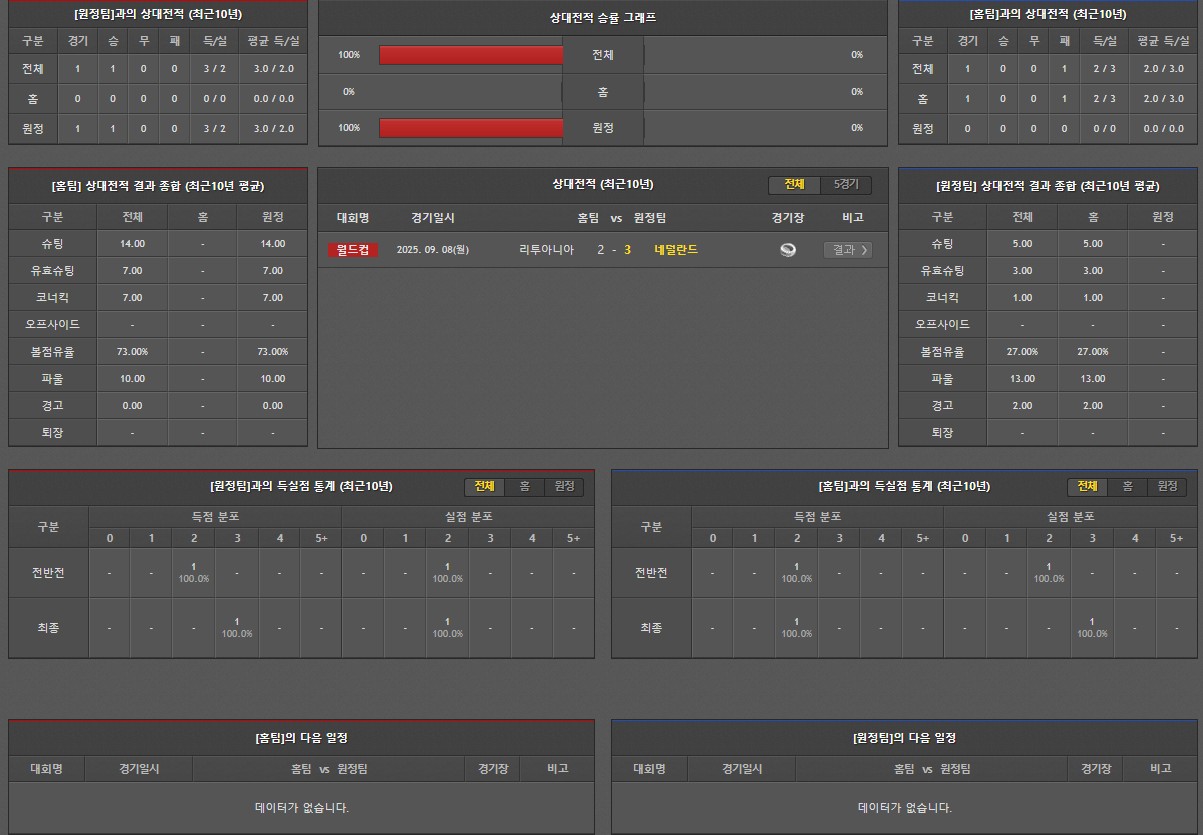Click 경기장 column header in 상대전적 table

pyautogui.click(x=788, y=218)
